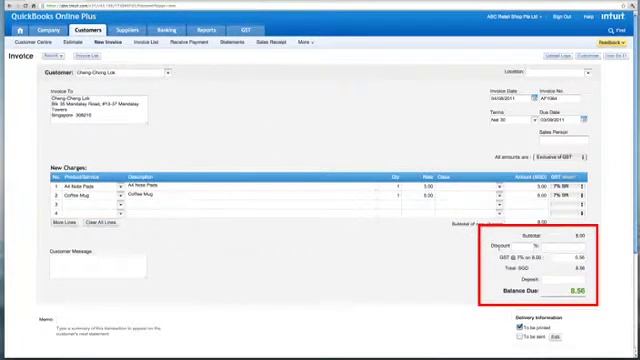Click the Sales Person field
The image size is (640, 360).
(x=564, y=140)
